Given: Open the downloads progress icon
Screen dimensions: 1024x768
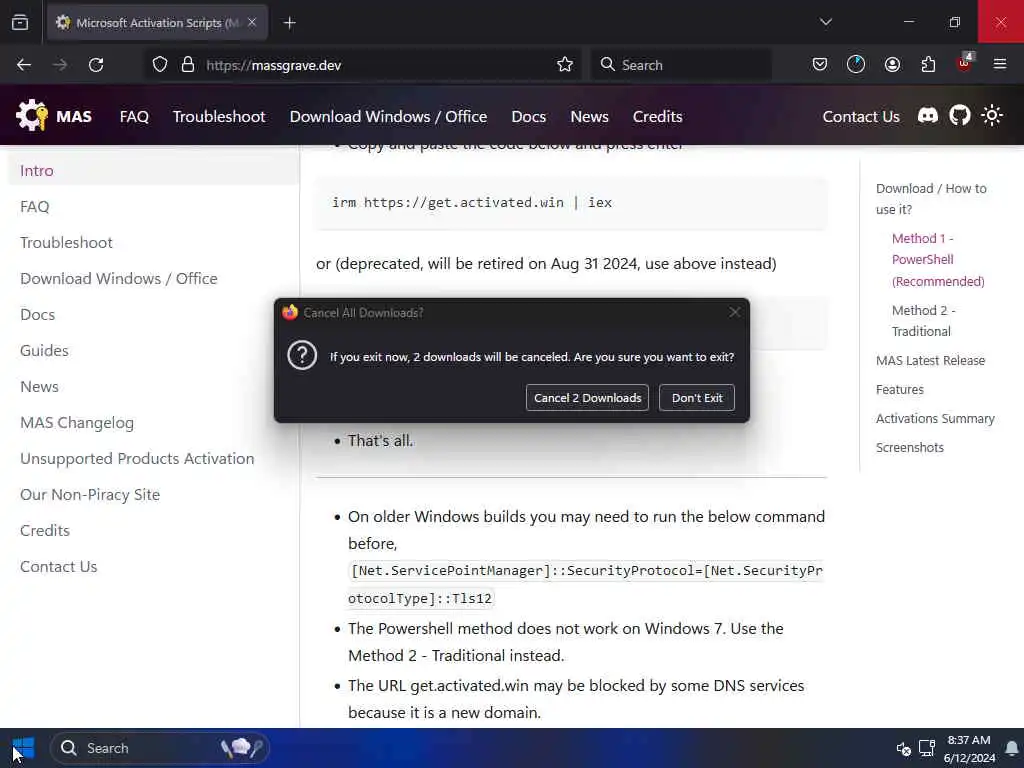Looking at the screenshot, I should (x=856, y=64).
